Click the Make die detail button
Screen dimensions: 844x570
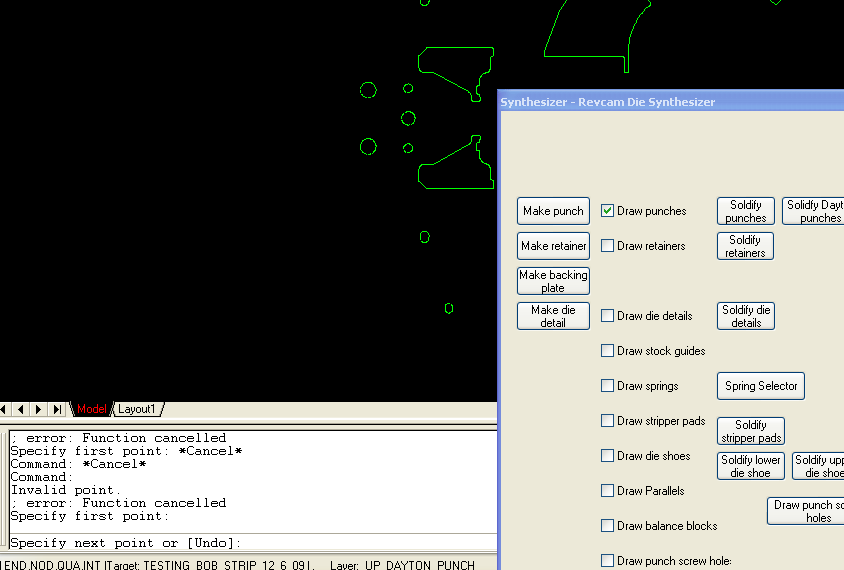pos(553,316)
